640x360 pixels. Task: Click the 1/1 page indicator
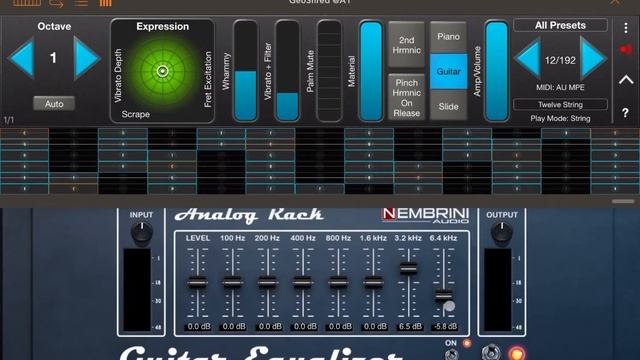click(9, 120)
